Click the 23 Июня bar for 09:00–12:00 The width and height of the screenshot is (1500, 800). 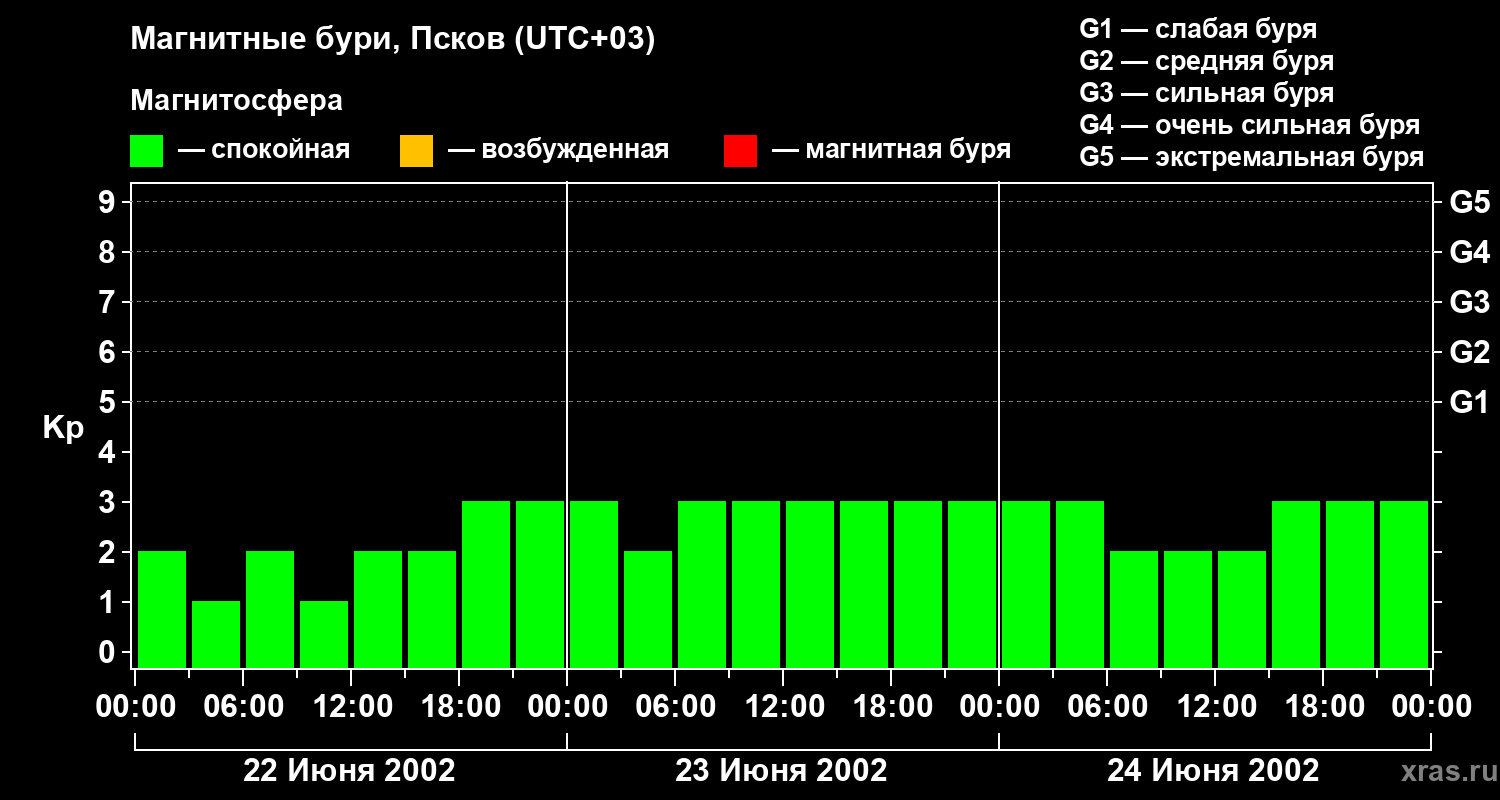pyautogui.click(x=756, y=584)
